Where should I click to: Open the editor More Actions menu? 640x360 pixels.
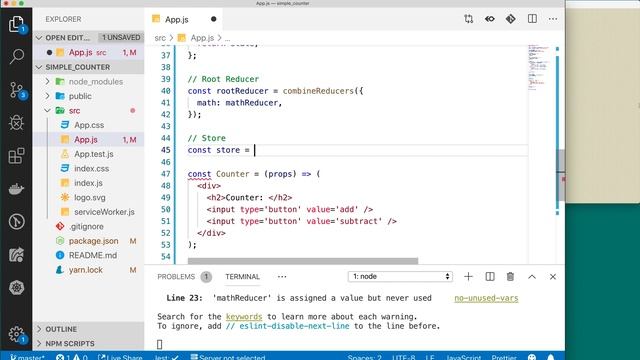tap(553, 19)
